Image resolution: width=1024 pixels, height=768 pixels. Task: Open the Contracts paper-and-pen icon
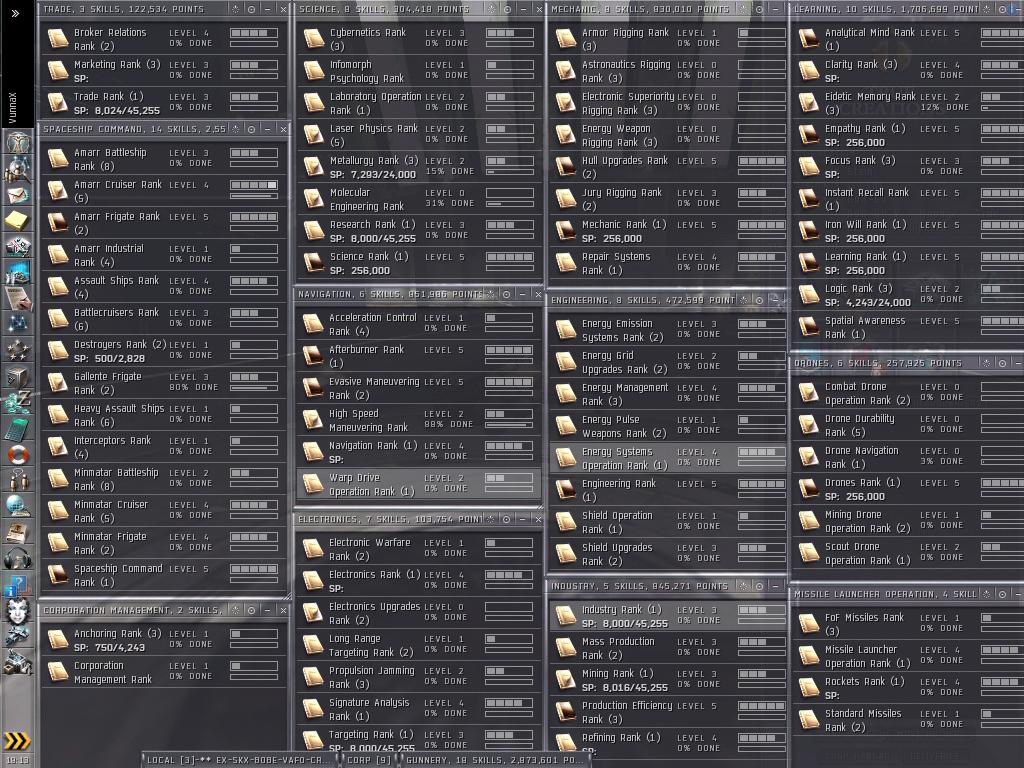17,298
